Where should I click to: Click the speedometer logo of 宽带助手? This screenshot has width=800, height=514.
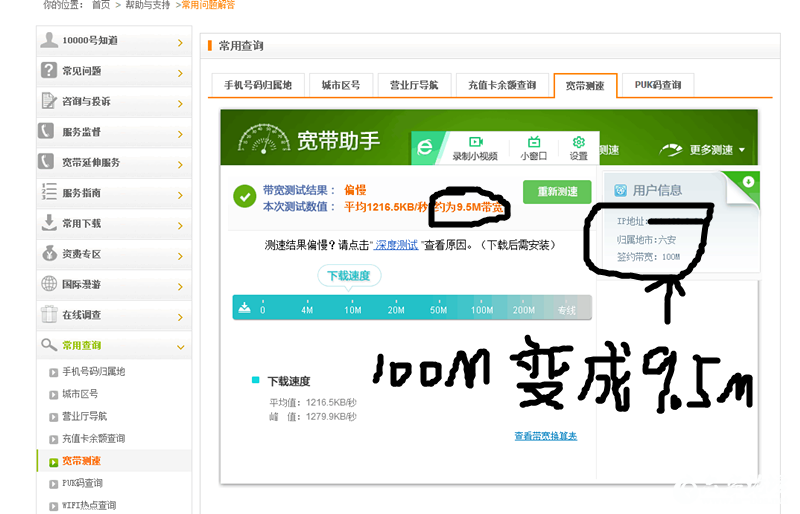click(x=264, y=139)
